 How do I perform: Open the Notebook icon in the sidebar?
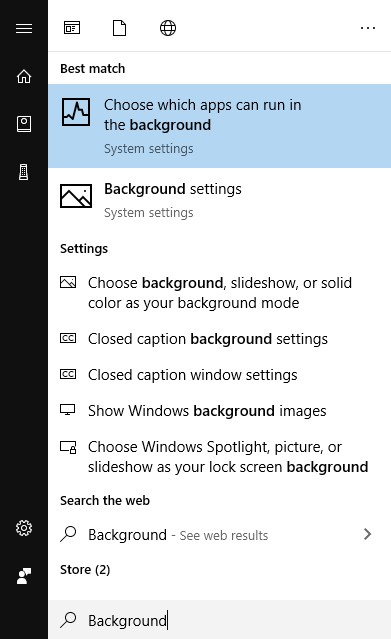coord(24,124)
